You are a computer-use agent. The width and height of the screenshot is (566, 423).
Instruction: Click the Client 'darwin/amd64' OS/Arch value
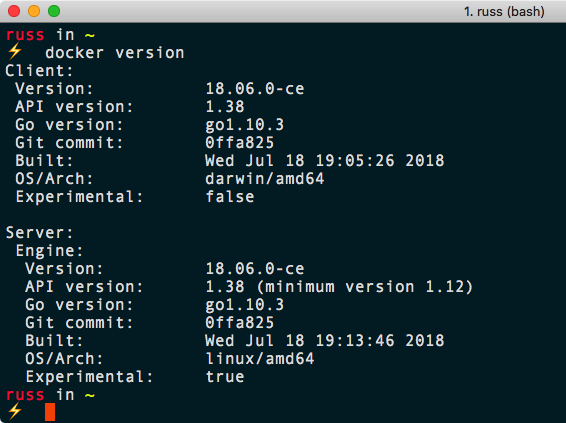[x=265, y=179]
